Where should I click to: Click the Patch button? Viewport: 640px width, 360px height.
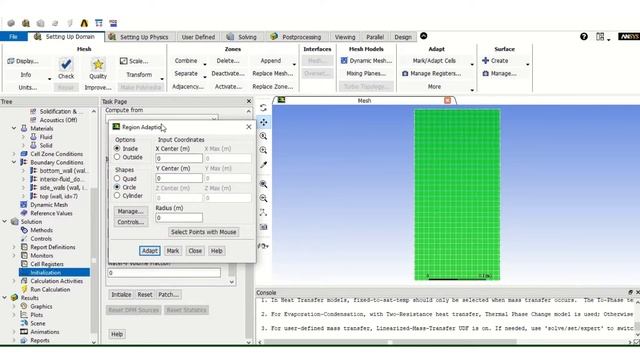click(x=168, y=294)
